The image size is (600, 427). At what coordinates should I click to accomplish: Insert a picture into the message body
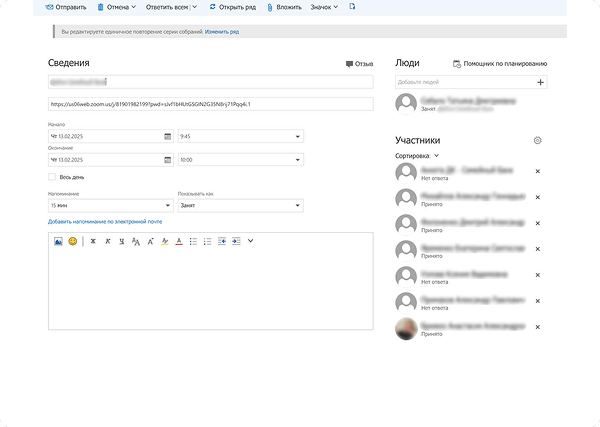58,241
